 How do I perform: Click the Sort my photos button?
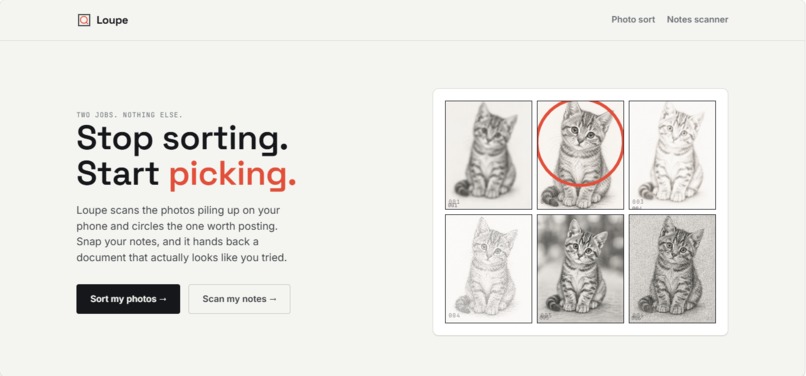pos(128,299)
